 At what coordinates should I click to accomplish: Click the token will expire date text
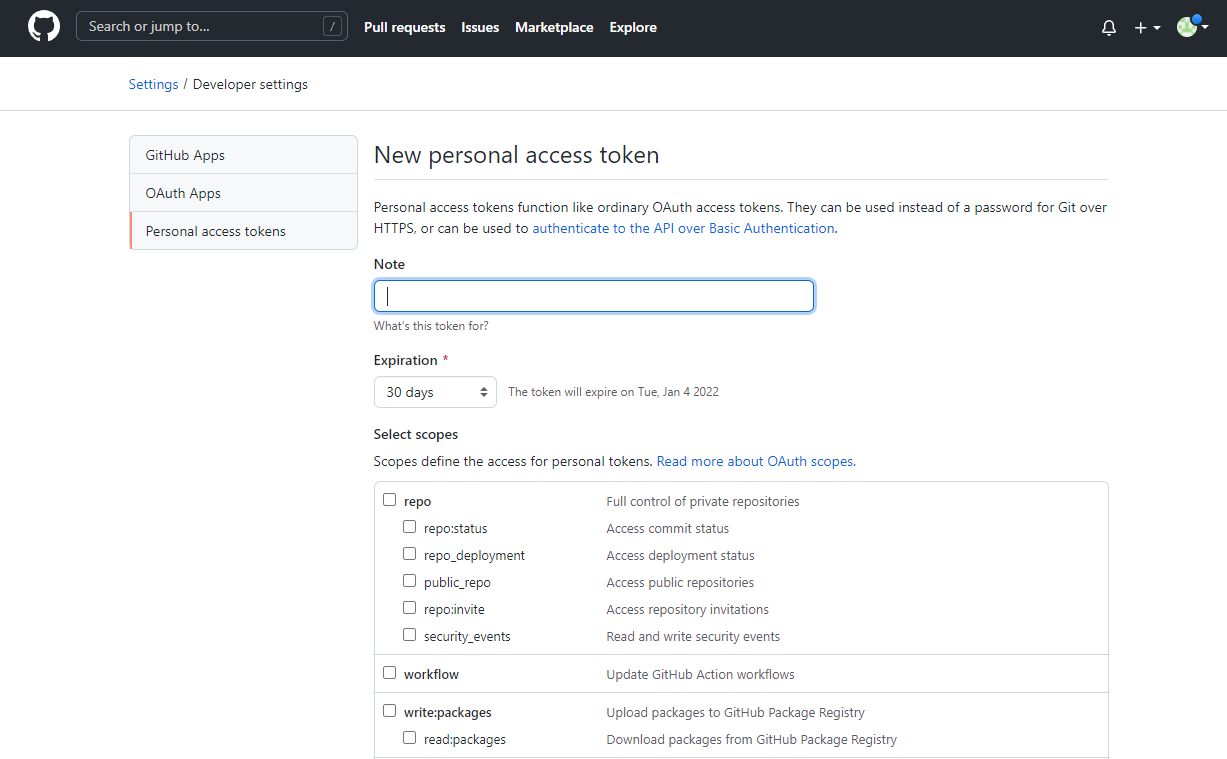coord(614,392)
